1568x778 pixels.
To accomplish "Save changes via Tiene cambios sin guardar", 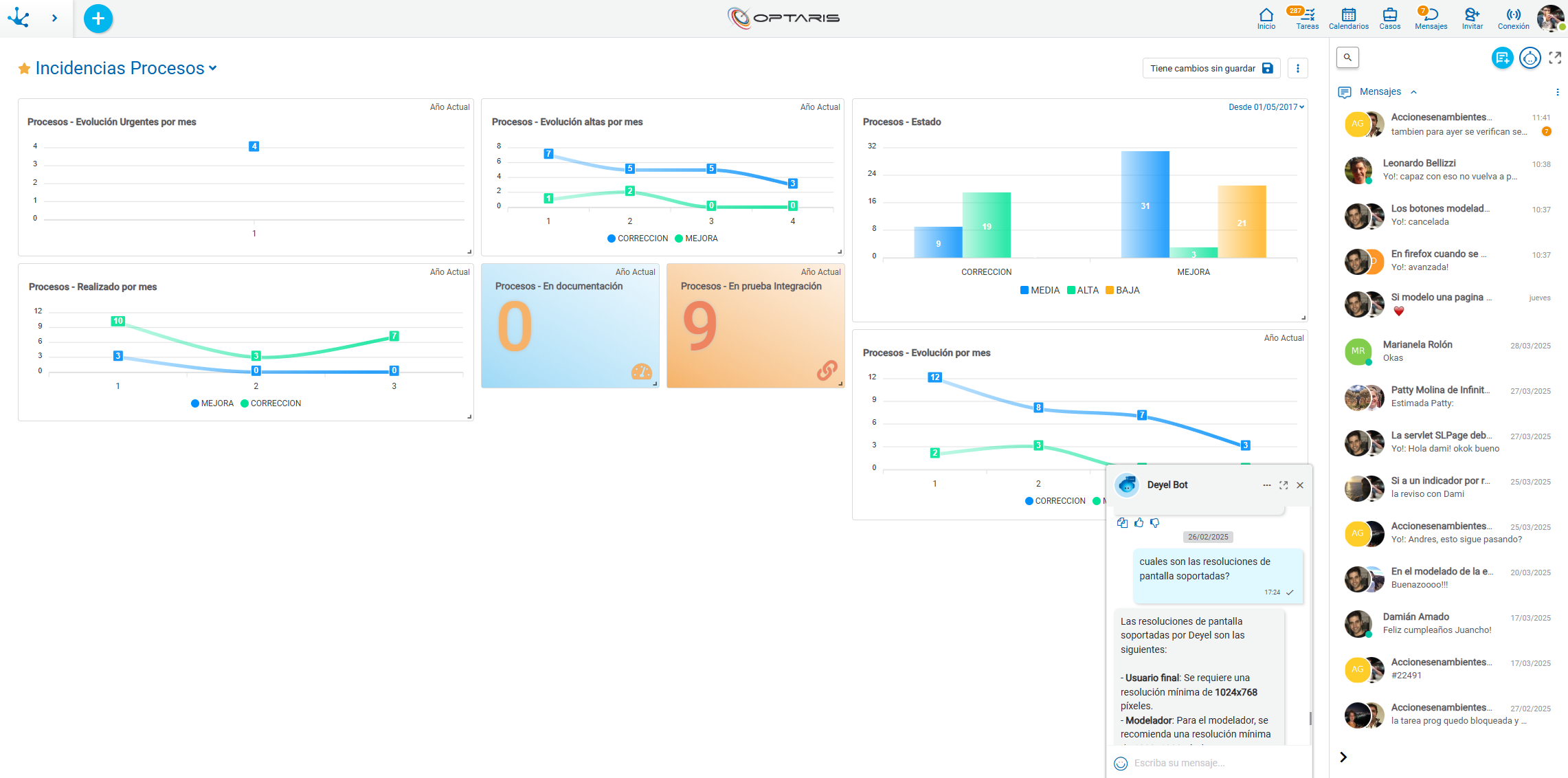I will click(x=1211, y=69).
